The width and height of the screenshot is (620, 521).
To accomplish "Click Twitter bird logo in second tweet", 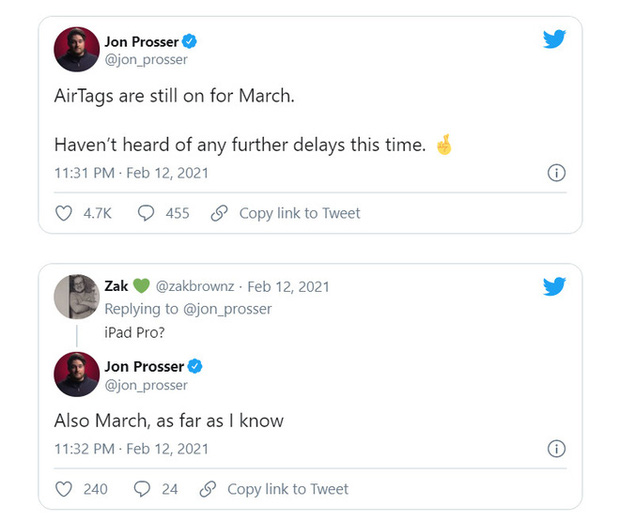I will point(555,287).
